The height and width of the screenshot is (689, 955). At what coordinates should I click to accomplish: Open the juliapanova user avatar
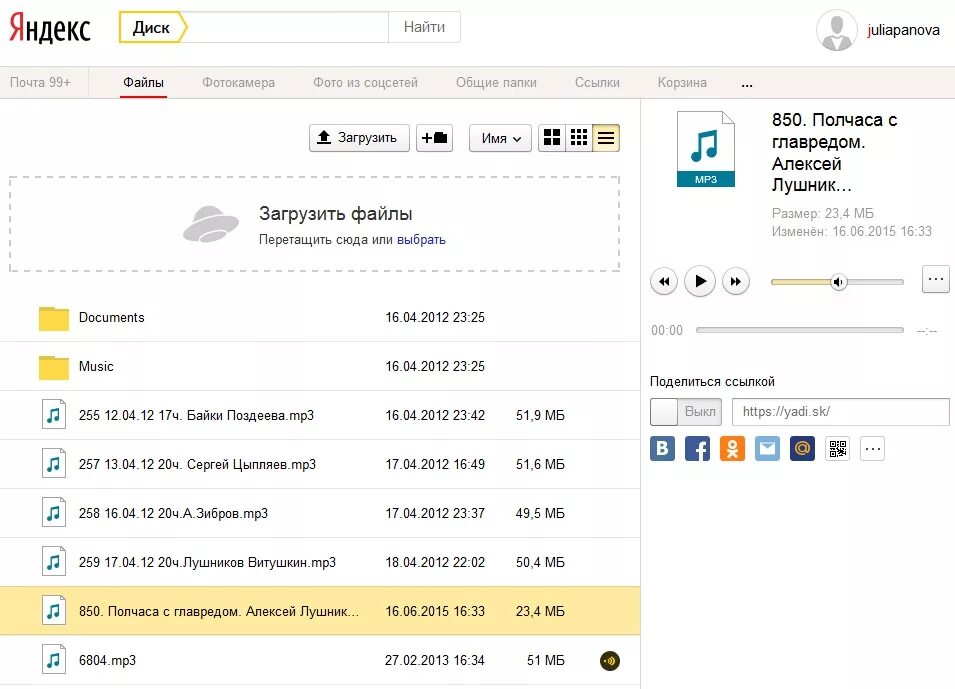coord(837,30)
